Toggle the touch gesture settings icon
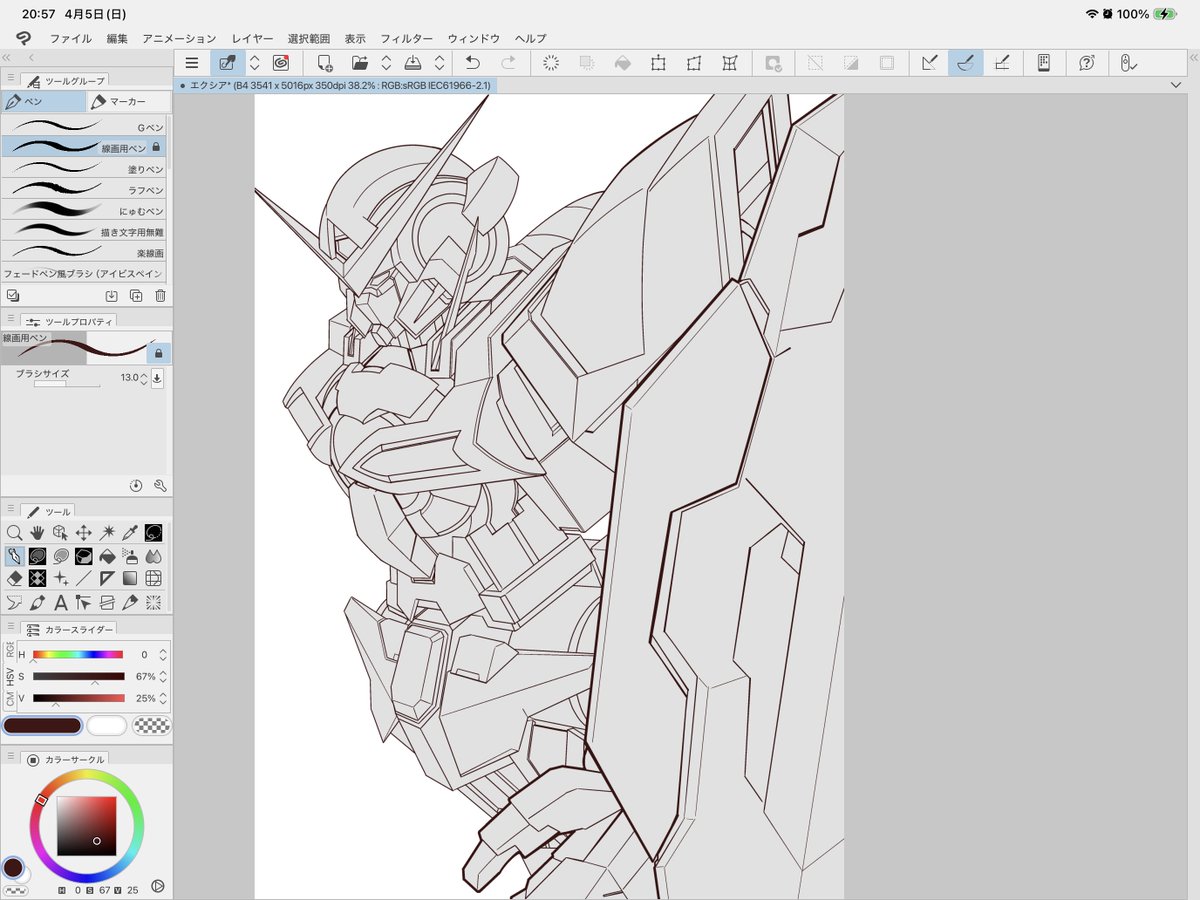Viewport: 1200px width, 900px height. pos(1129,63)
